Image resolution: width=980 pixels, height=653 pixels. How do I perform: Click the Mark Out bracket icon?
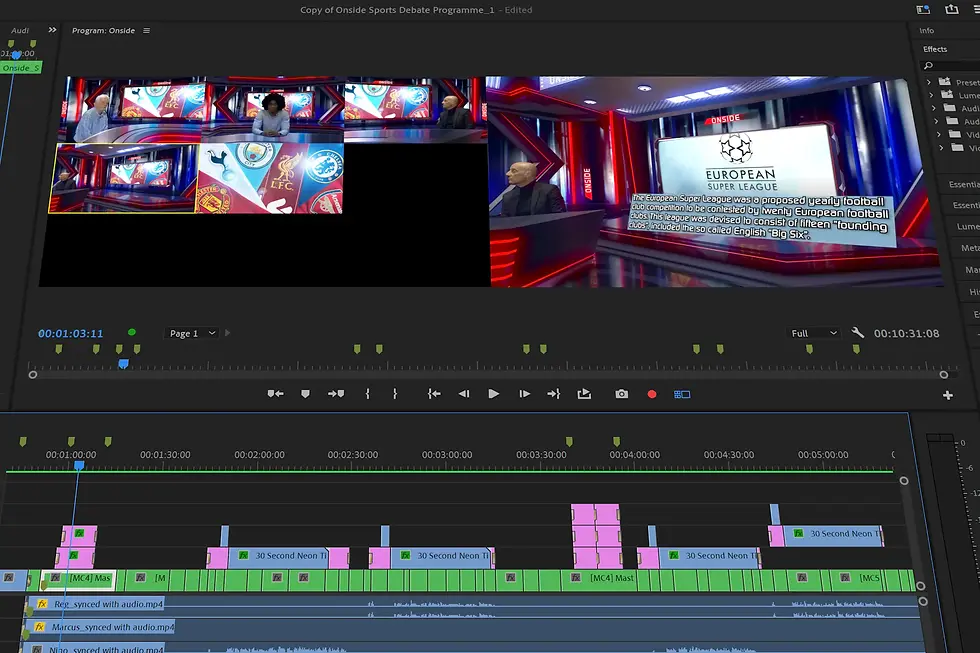point(394,394)
